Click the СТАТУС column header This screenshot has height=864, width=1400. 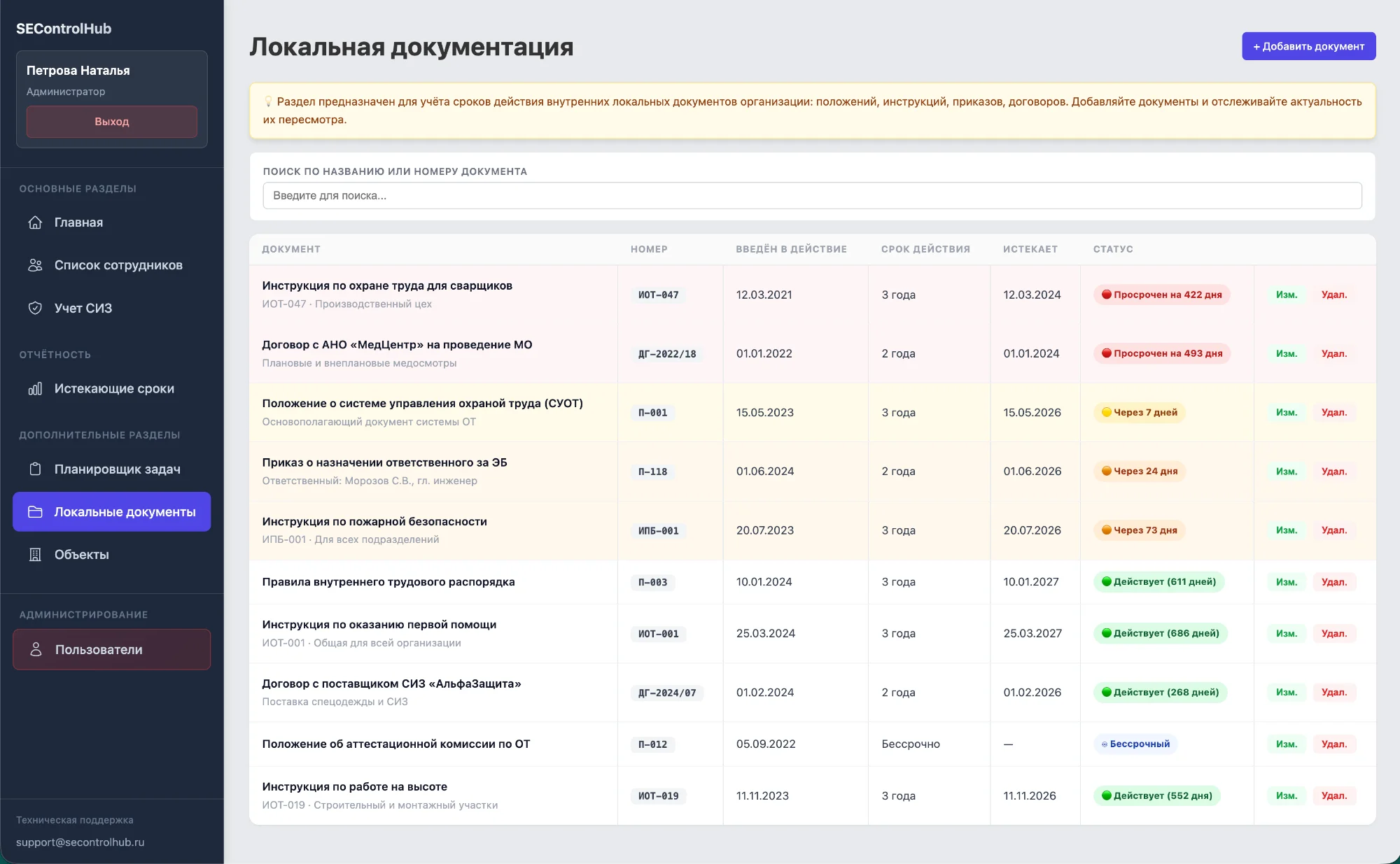click(x=1113, y=249)
